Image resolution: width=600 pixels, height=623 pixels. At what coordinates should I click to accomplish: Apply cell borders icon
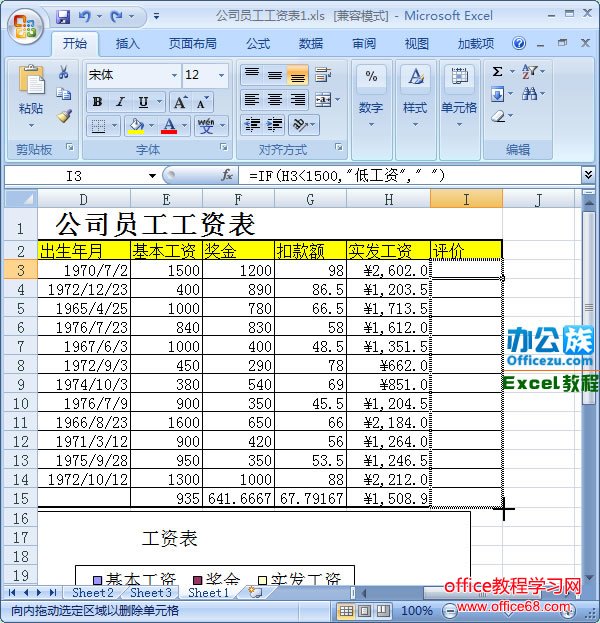tap(98, 126)
